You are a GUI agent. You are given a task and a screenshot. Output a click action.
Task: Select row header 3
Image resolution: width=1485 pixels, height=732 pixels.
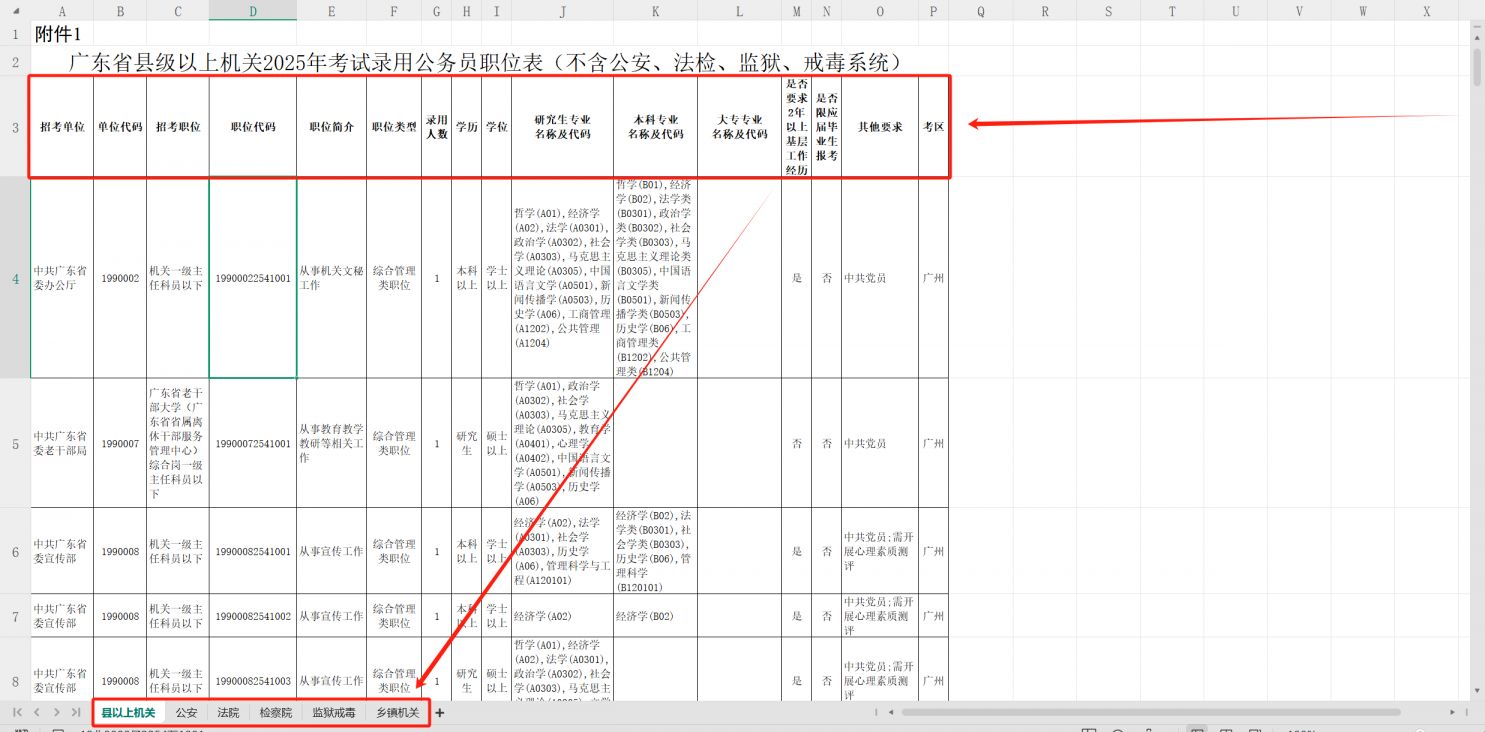(15, 128)
